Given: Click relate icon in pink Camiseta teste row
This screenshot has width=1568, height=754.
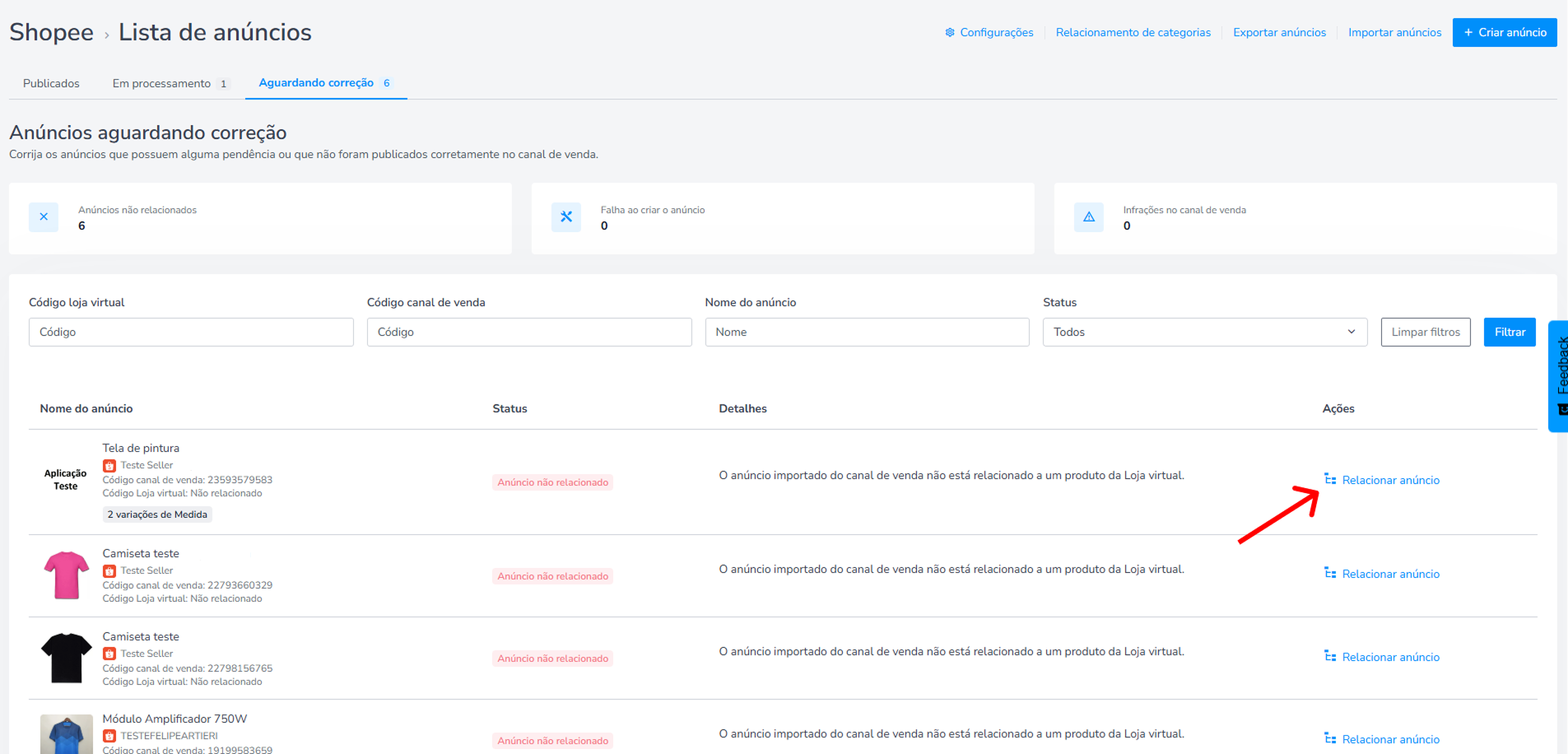Looking at the screenshot, I should click(x=1330, y=573).
